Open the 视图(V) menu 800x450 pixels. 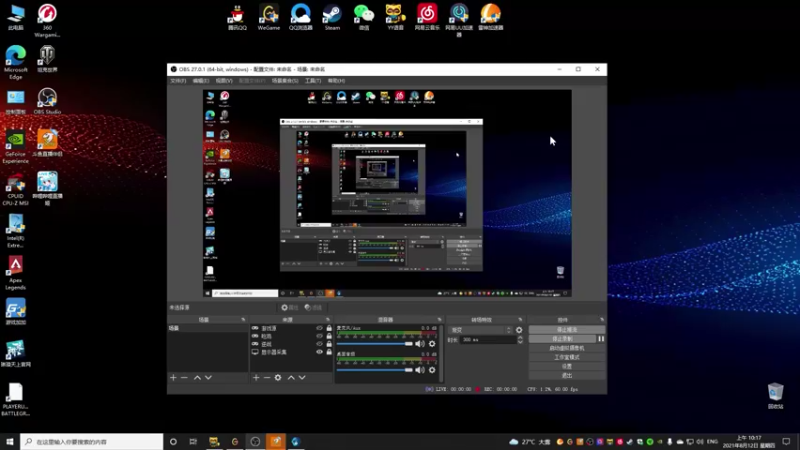(223, 81)
